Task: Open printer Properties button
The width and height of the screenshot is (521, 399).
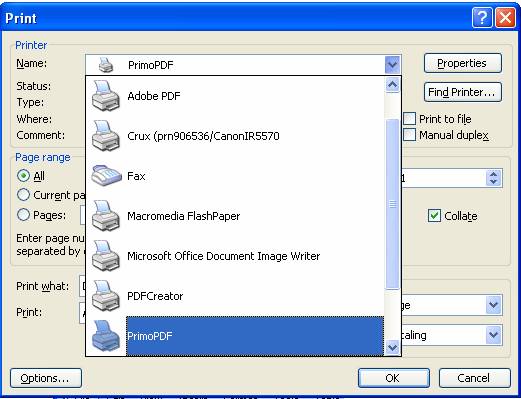Action: coord(463,63)
